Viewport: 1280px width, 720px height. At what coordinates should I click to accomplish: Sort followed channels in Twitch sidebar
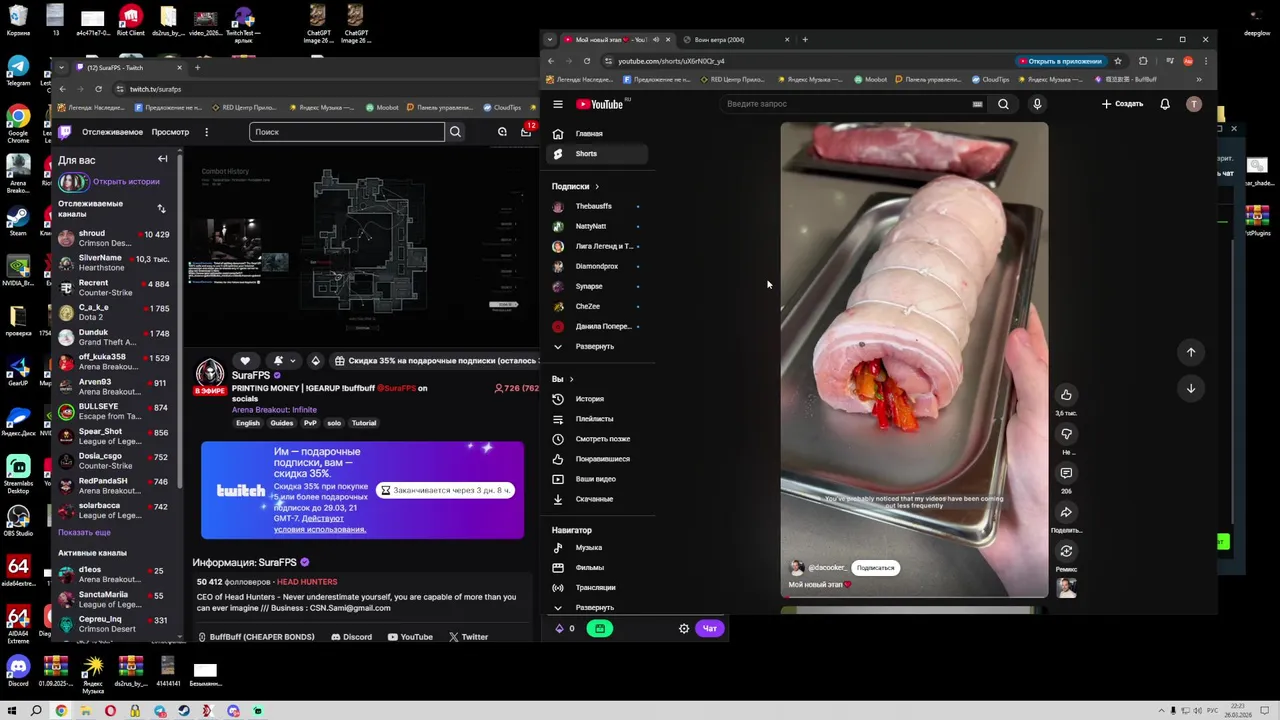(x=161, y=209)
